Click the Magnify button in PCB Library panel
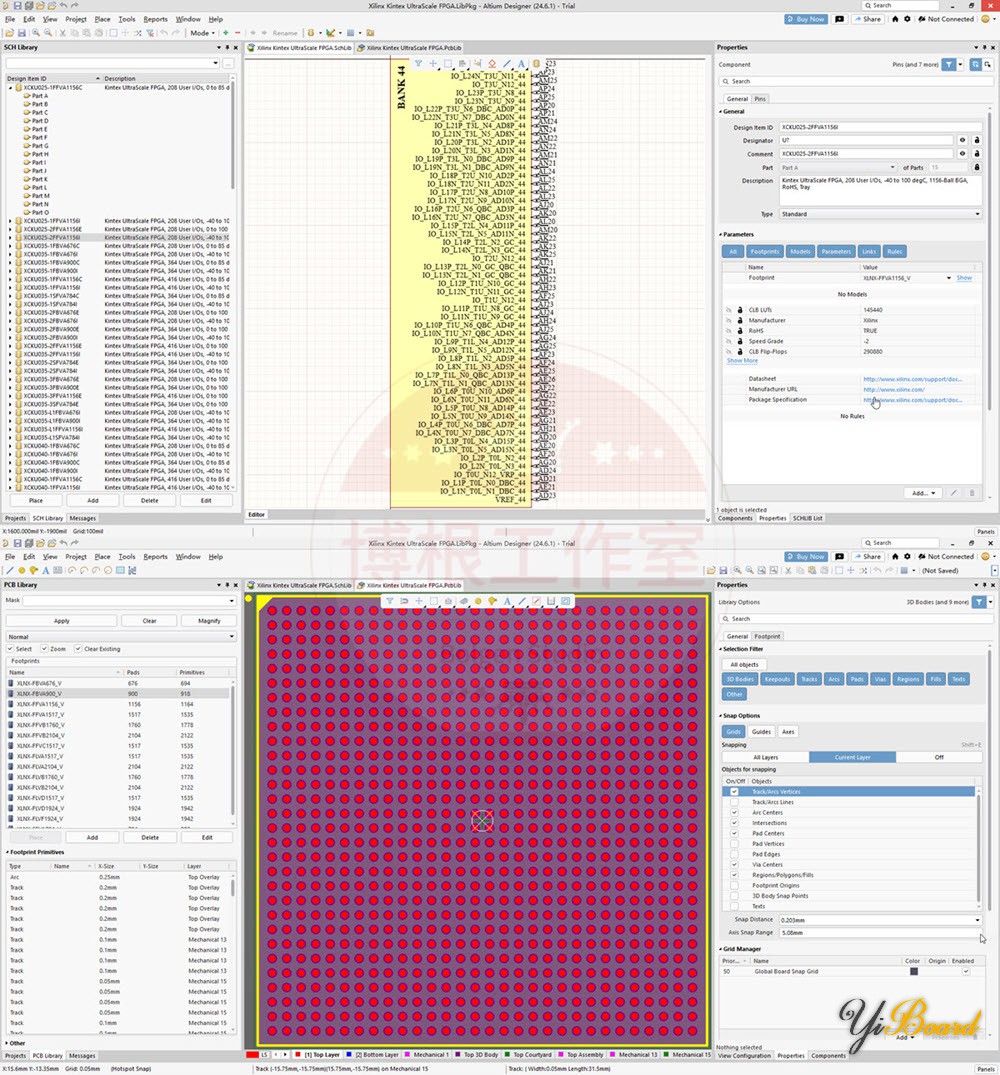The height and width of the screenshot is (1075, 1000). [209, 620]
